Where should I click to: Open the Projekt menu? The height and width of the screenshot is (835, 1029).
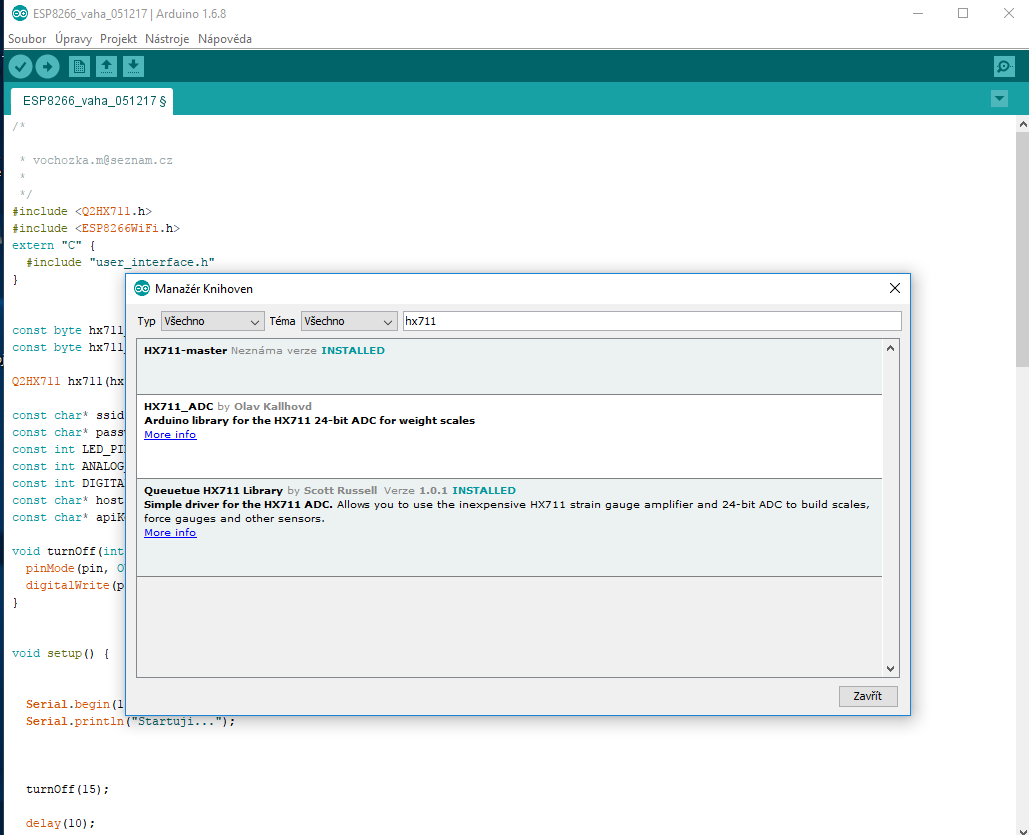click(118, 39)
